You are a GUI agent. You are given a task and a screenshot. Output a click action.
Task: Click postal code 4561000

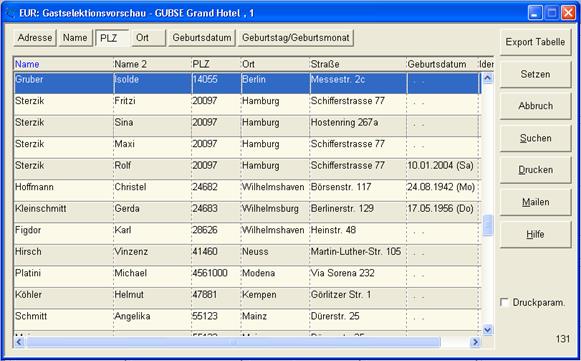pos(210,273)
